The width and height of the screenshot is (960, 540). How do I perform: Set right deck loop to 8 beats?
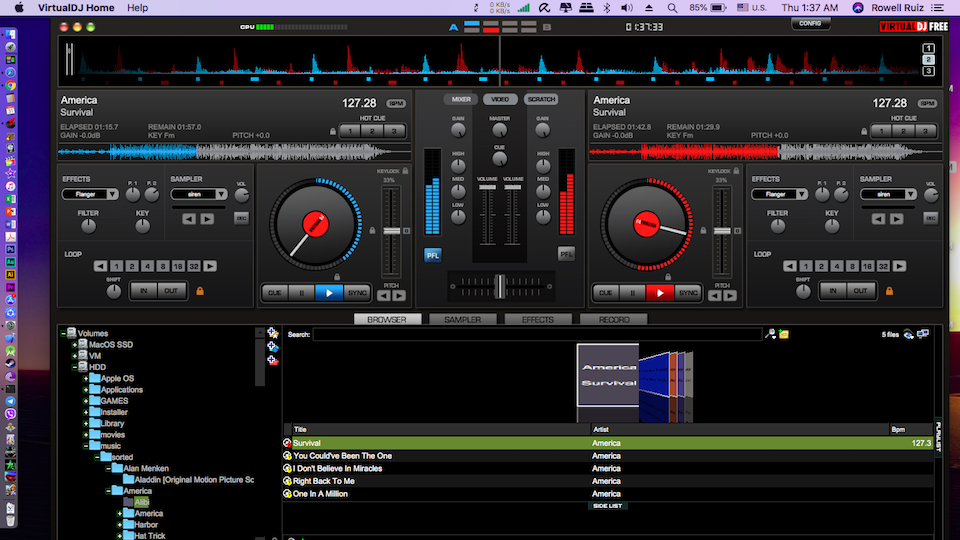tap(852, 266)
